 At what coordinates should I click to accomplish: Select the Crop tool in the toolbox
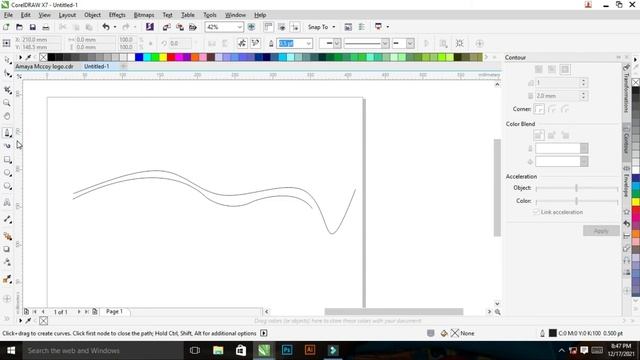tap(7, 90)
